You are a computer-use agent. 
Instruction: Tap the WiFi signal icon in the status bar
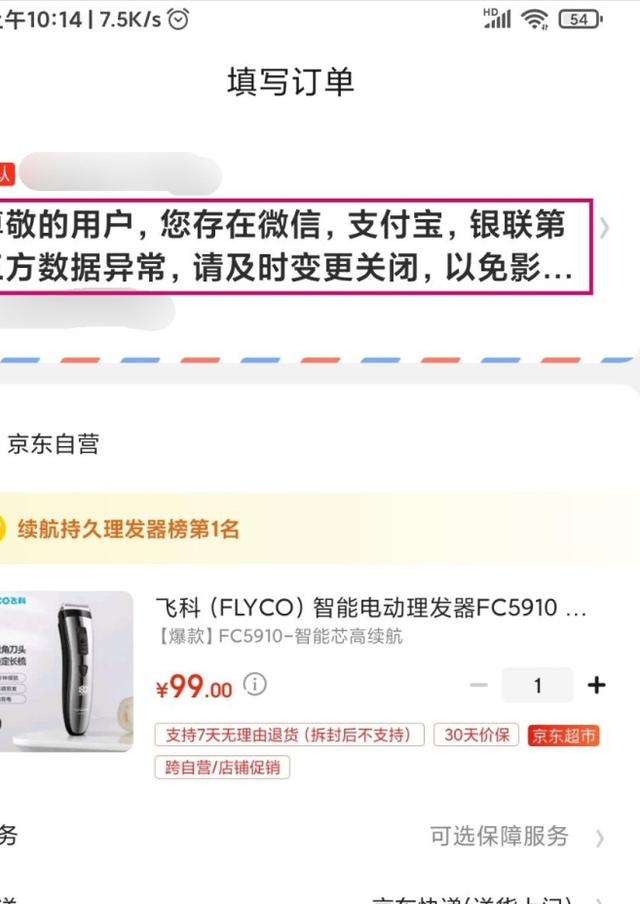coord(534,20)
